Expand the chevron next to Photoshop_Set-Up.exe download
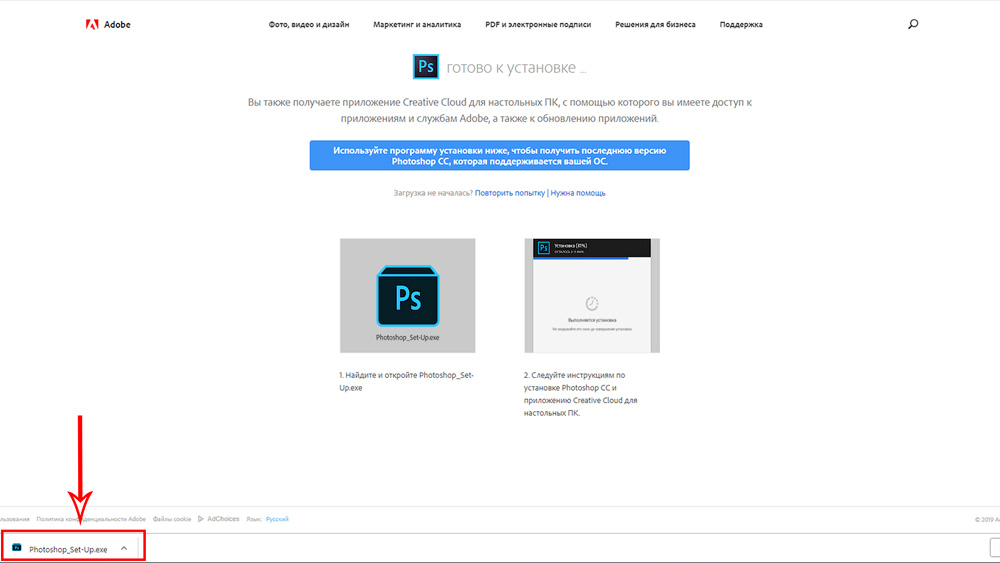 coord(124,548)
